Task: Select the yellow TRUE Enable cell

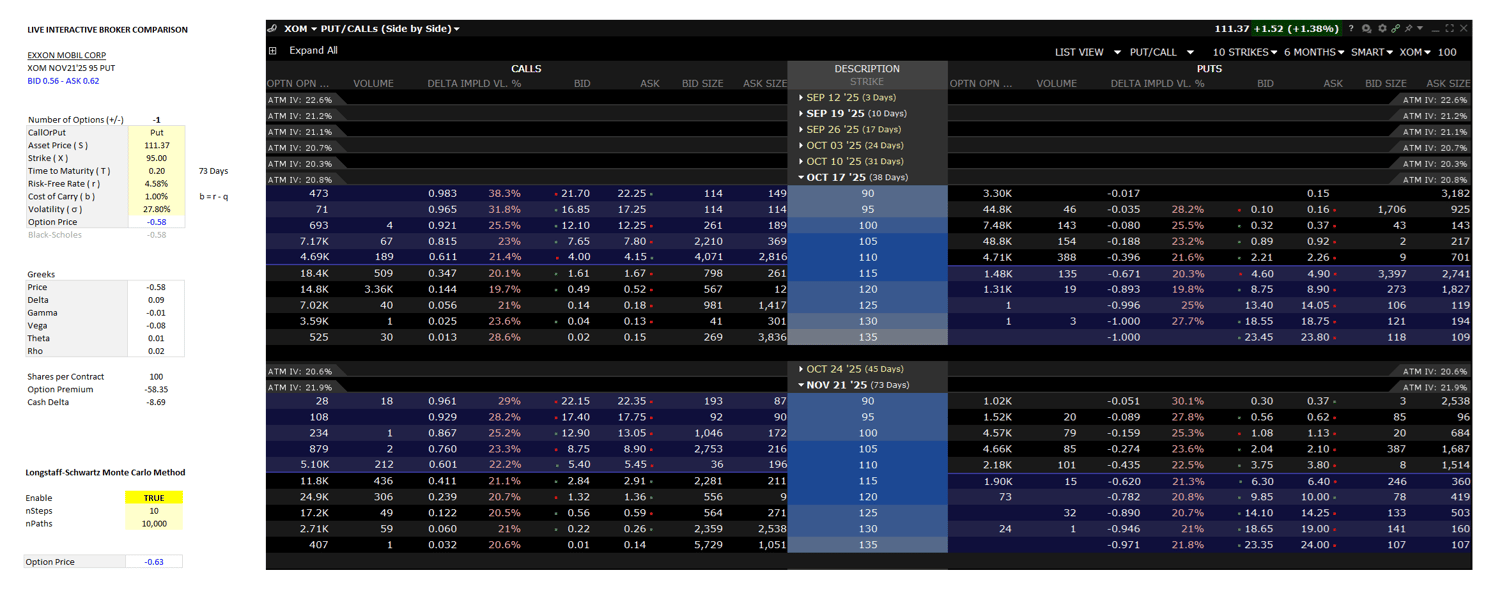Action: (x=154, y=498)
